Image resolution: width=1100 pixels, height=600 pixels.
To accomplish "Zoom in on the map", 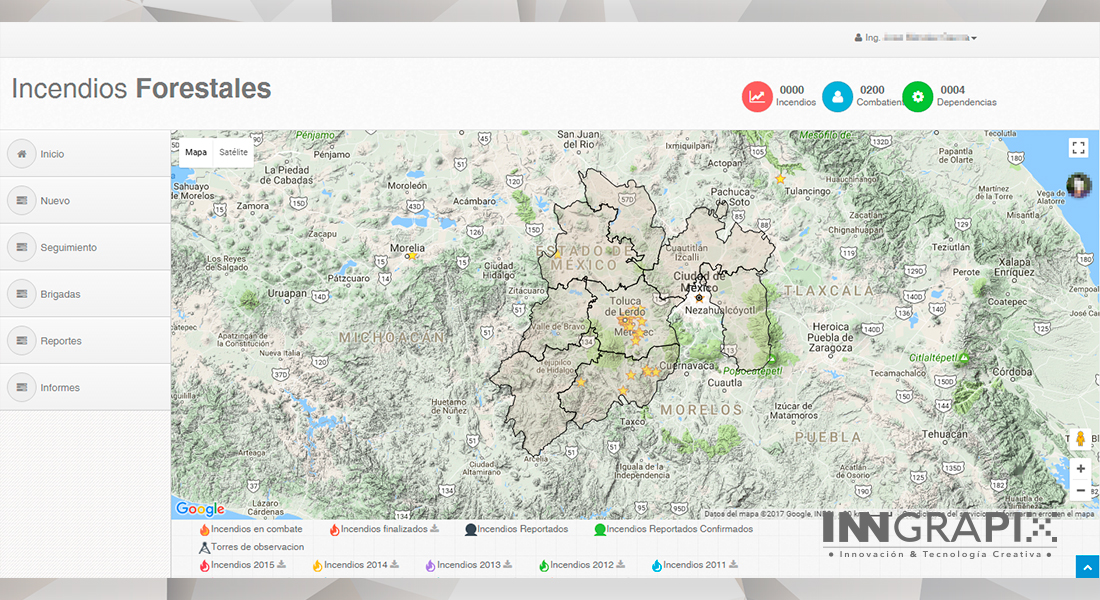I will [1080, 469].
